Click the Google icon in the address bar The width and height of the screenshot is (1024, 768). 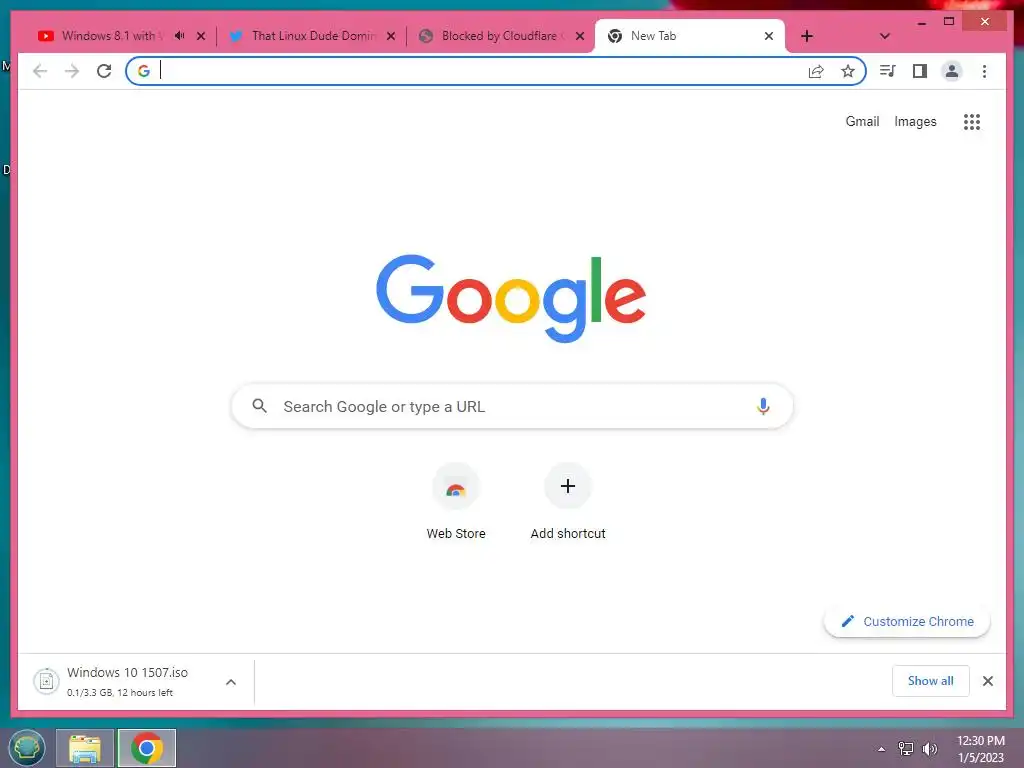pyautogui.click(x=144, y=71)
